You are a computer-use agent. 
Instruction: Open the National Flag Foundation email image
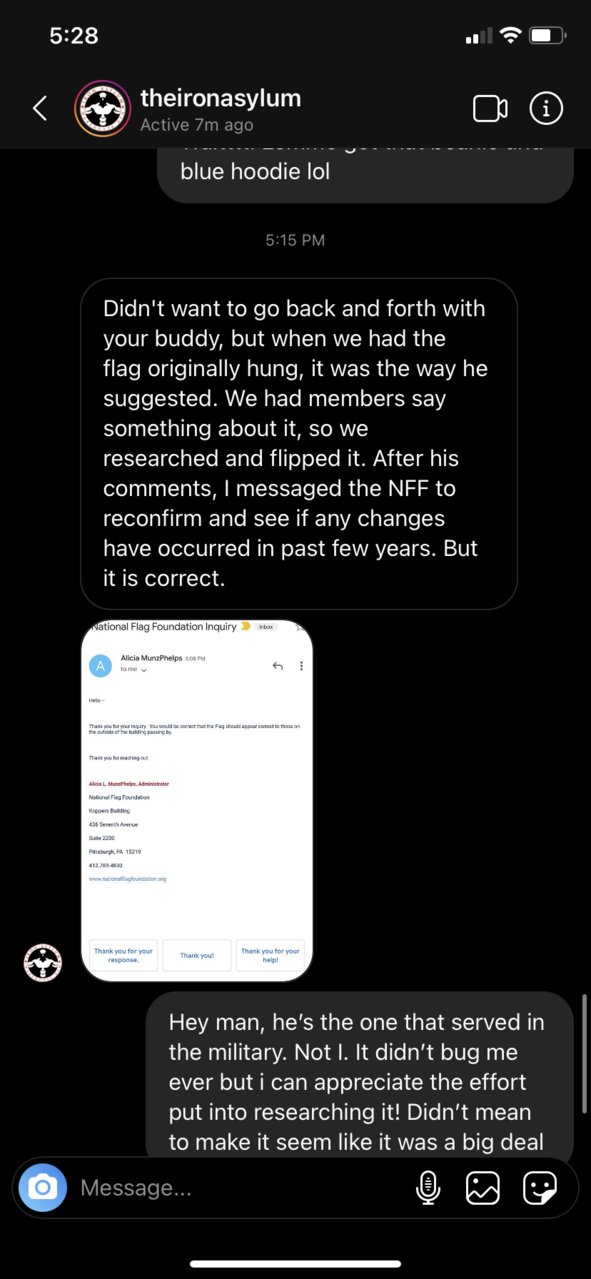[197, 800]
